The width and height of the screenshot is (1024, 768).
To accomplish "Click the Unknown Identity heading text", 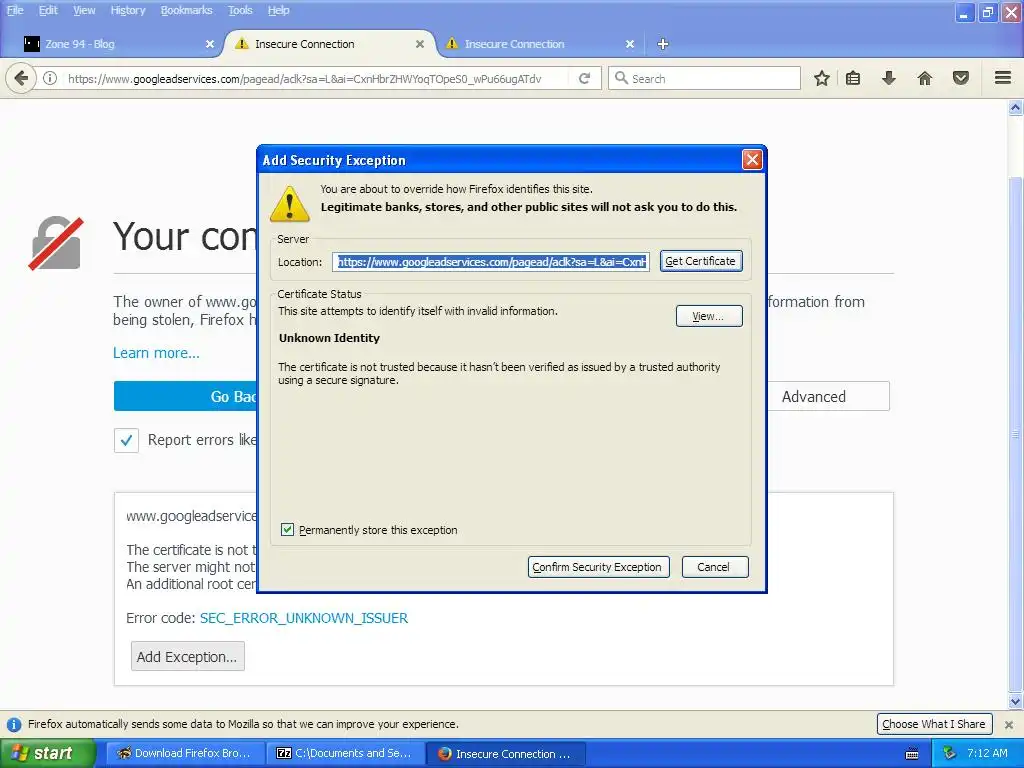I will [x=329, y=338].
